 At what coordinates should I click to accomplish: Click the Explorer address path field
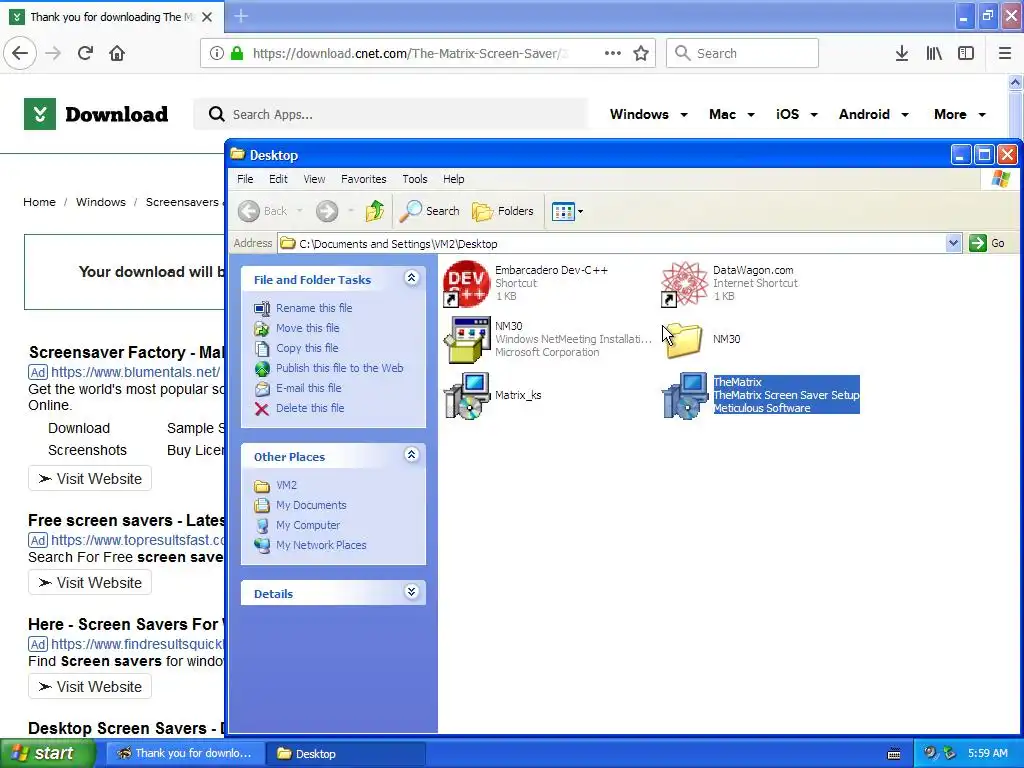pyautogui.click(x=611, y=244)
